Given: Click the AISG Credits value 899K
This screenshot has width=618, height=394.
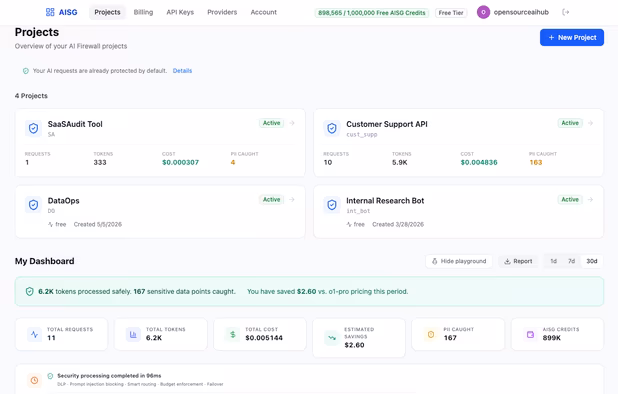Looking at the screenshot, I should click(551, 338).
